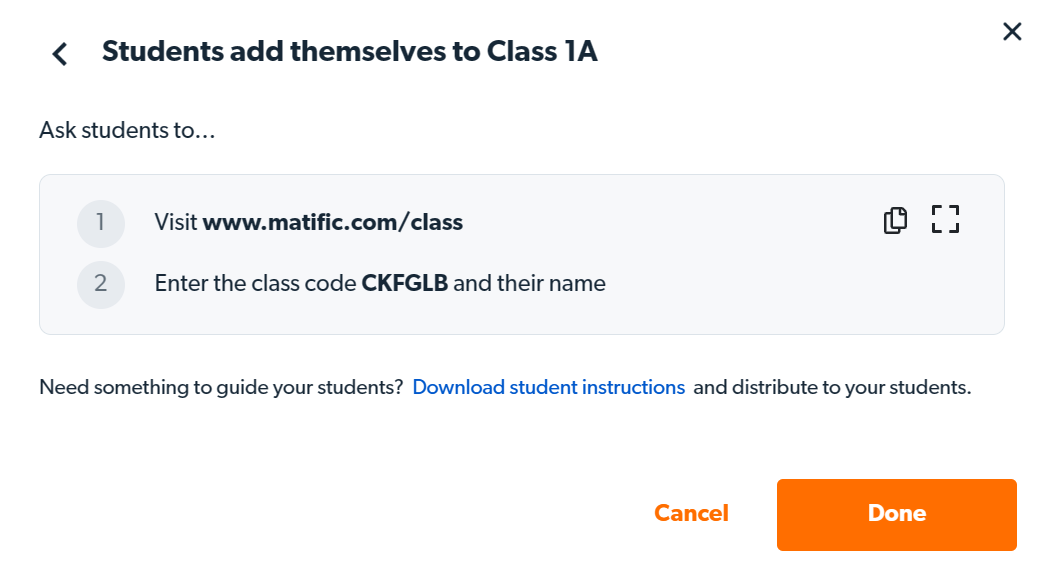Click the 'Ask students to…' label
Screen dimensions: 1044x566
127,130
